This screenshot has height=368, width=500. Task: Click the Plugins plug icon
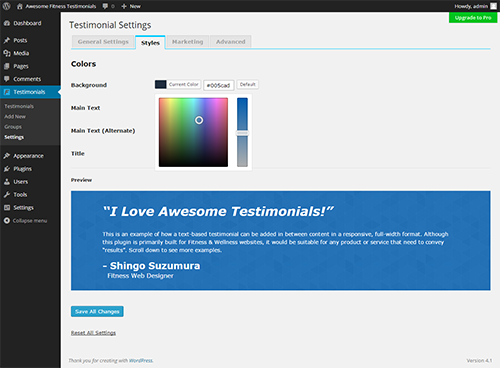tap(7, 169)
